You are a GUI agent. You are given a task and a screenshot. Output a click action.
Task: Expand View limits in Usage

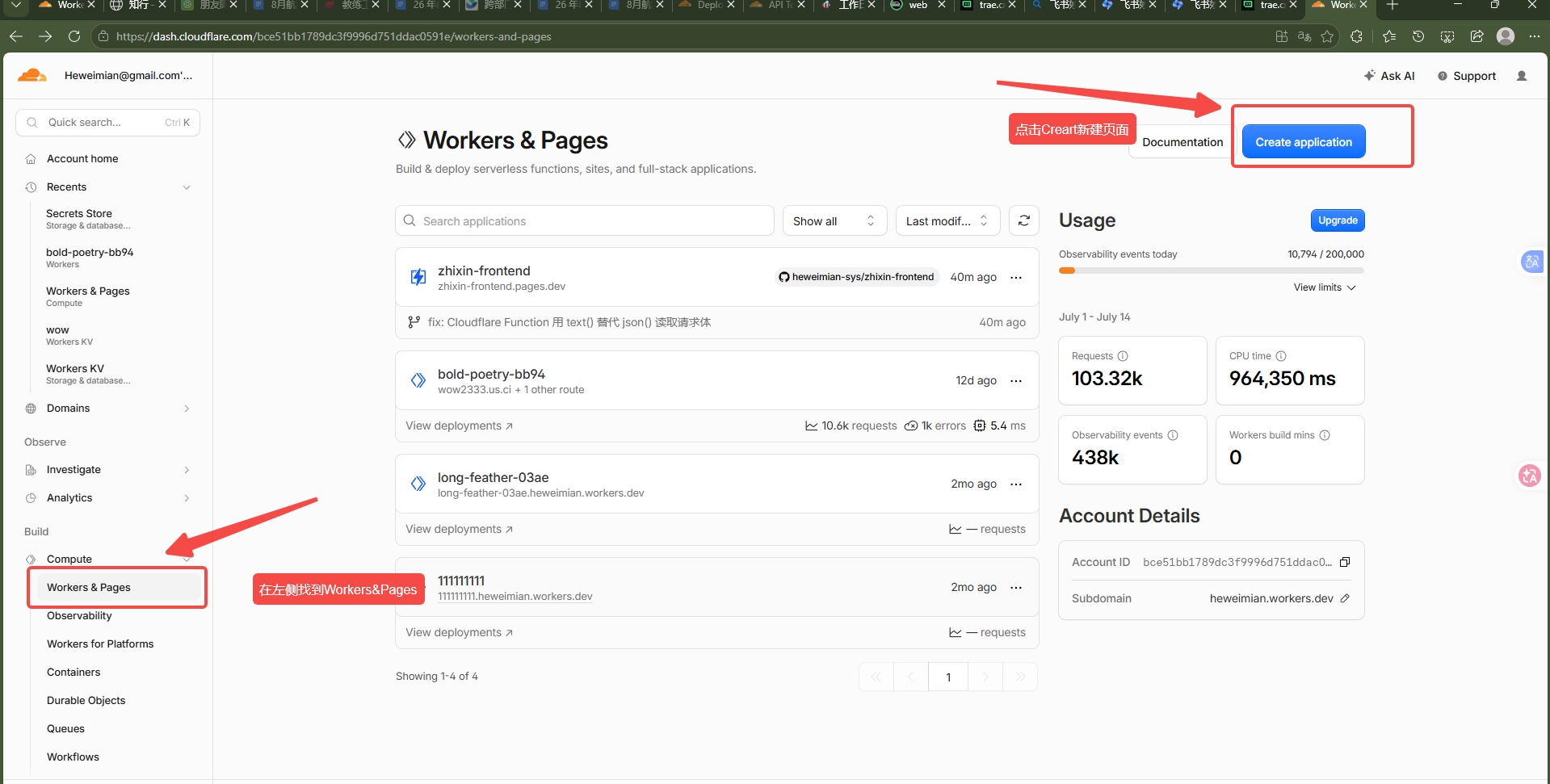point(1325,287)
